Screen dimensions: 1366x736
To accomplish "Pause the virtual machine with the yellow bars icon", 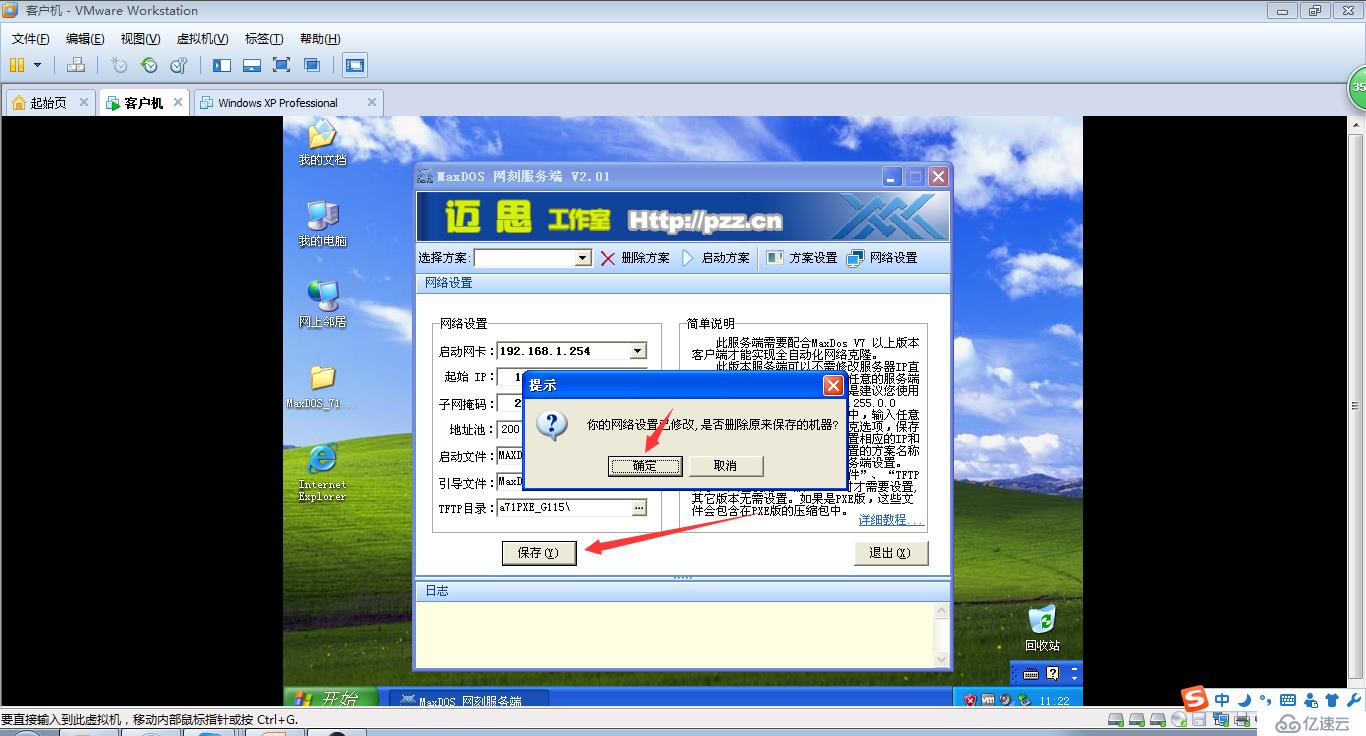I will tap(17, 65).
